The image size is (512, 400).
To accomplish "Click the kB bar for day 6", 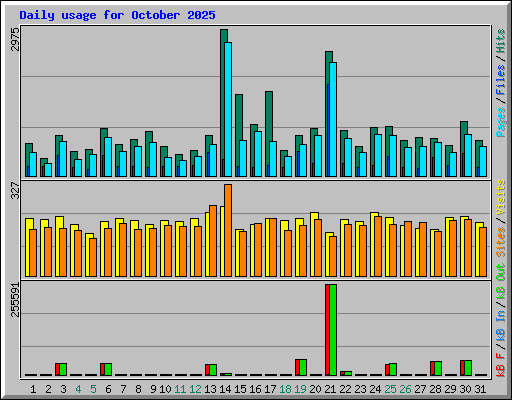I will [x=106, y=369].
